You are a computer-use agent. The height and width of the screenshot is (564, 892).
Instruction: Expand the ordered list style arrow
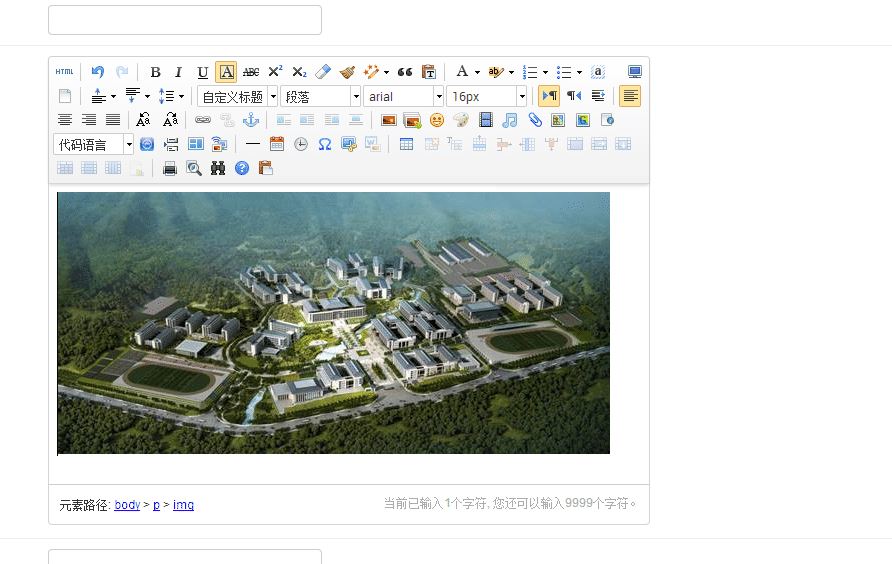pyautogui.click(x=546, y=72)
